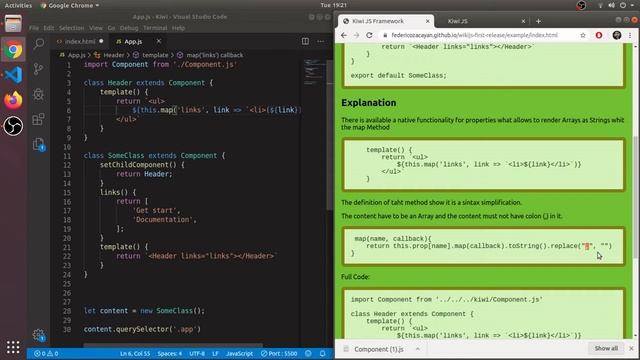Change Spaces: 4 indentation setting

point(169,353)
